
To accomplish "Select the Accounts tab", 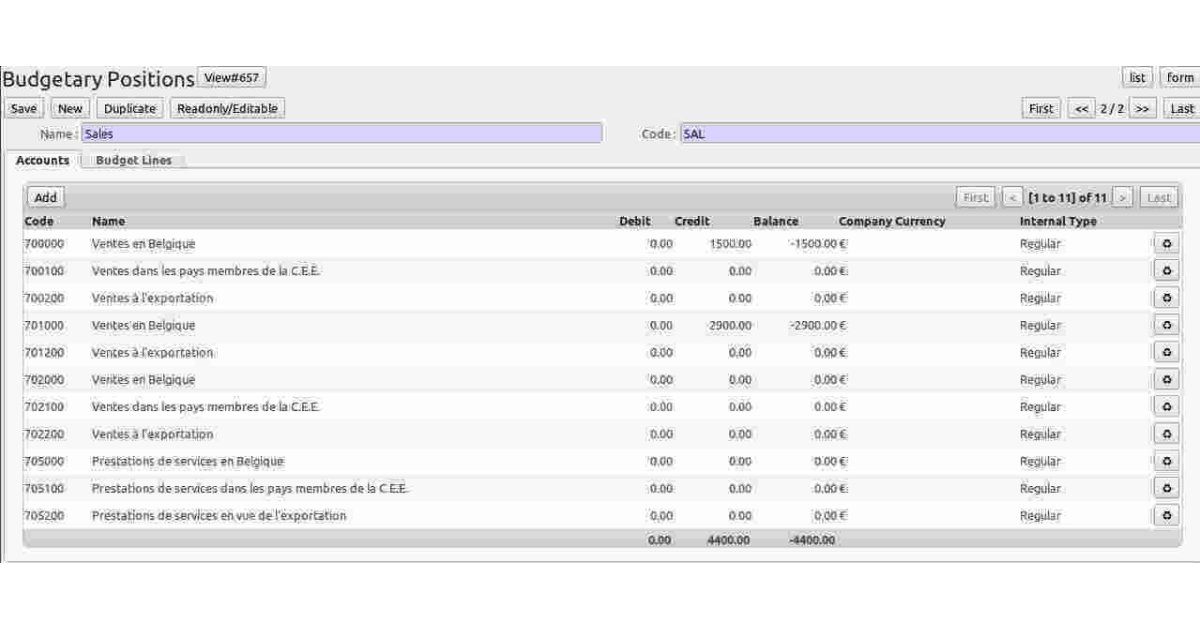I will coord(43,160).
